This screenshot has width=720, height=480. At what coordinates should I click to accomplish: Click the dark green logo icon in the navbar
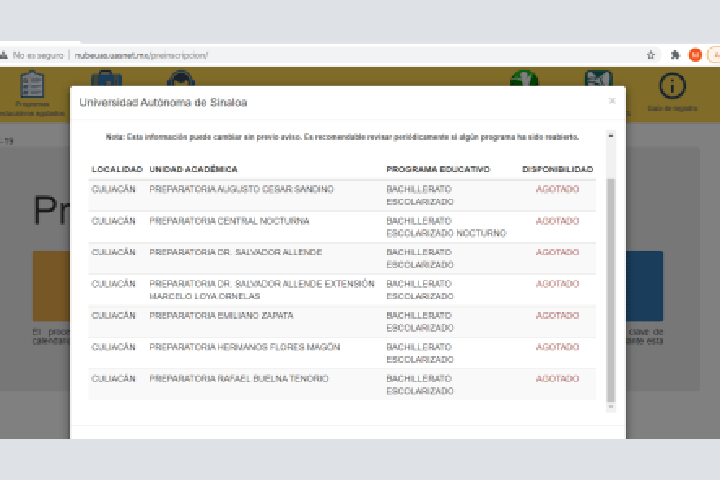(x=599, y=78)
